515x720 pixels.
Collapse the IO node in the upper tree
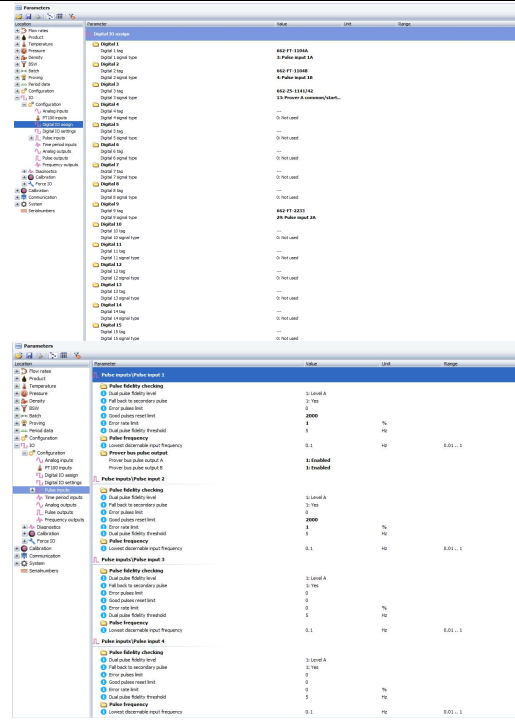17,98
